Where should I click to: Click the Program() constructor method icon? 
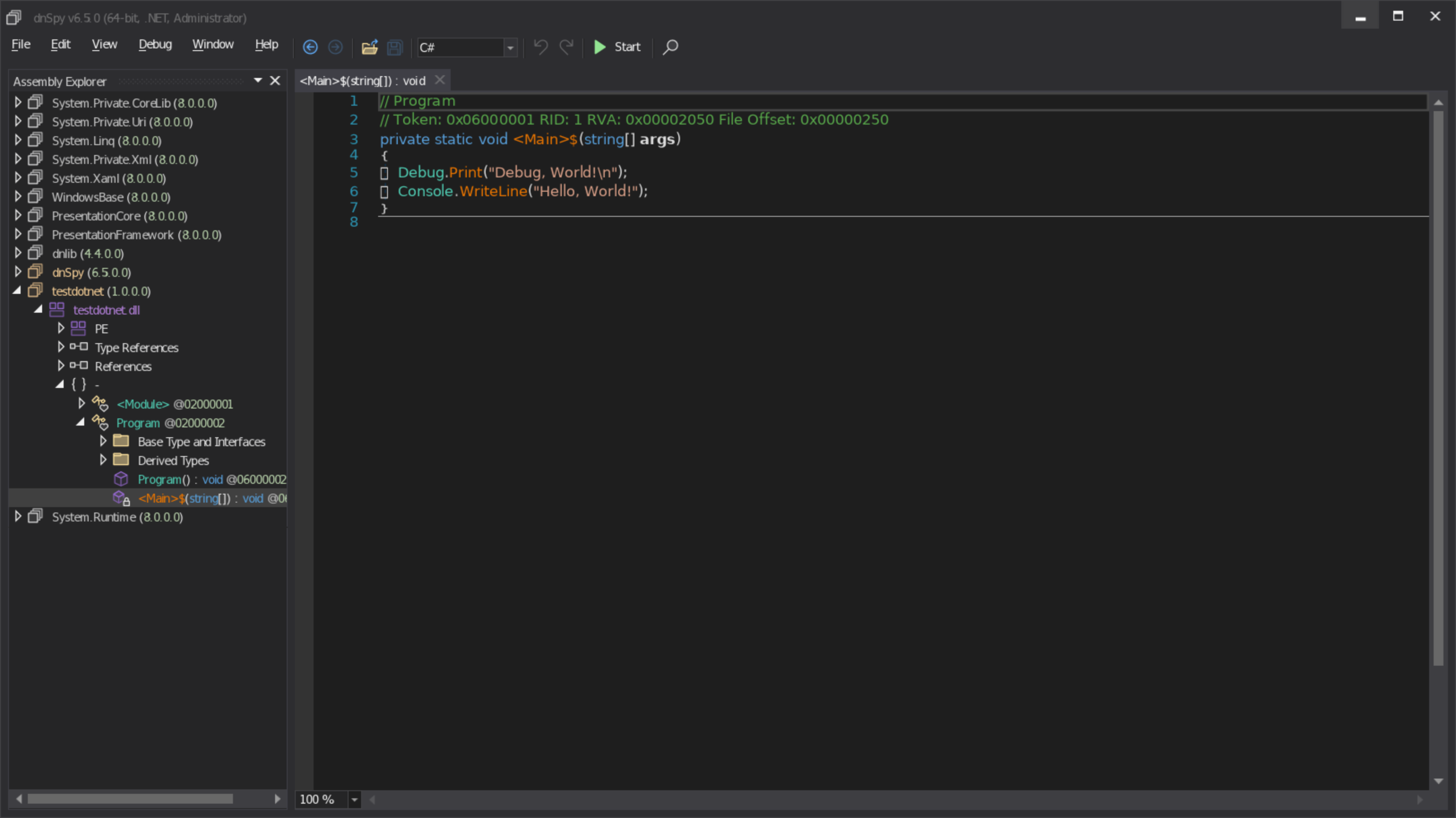pyautogui.click(x=121, y=479)
